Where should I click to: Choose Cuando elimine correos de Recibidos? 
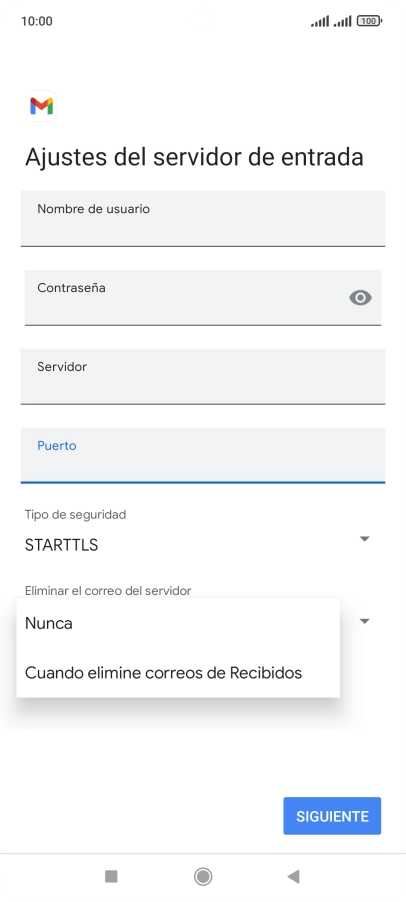tap(178, 672)
